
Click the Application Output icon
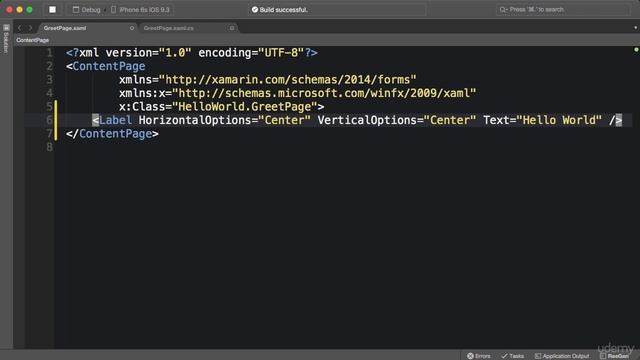538,356
